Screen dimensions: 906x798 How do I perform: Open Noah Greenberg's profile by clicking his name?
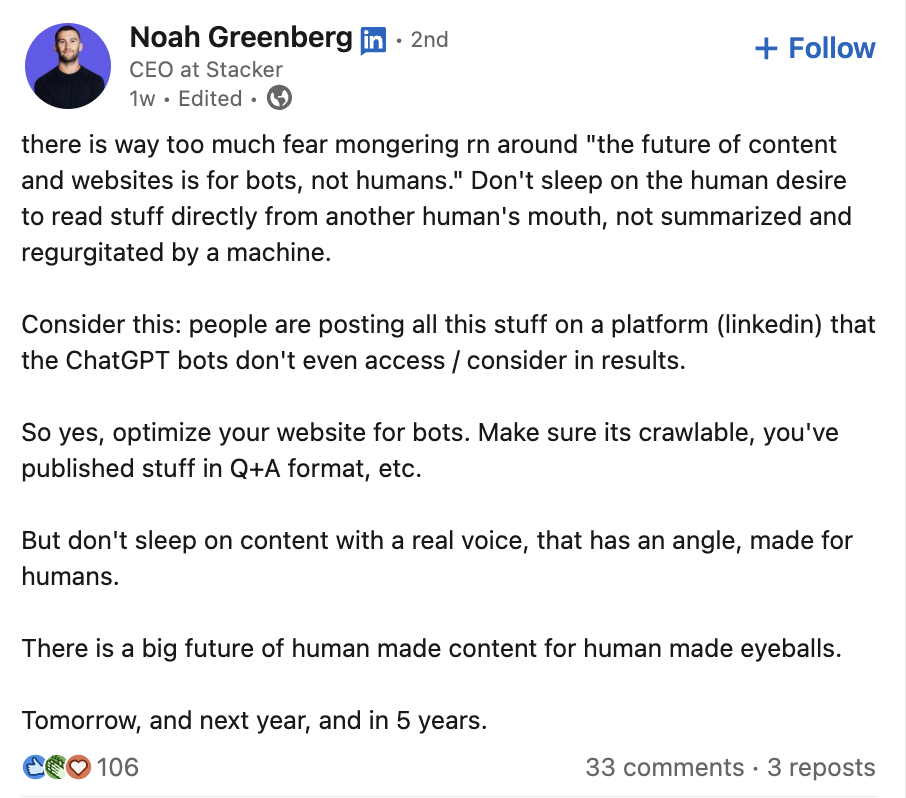coord(241,39)
